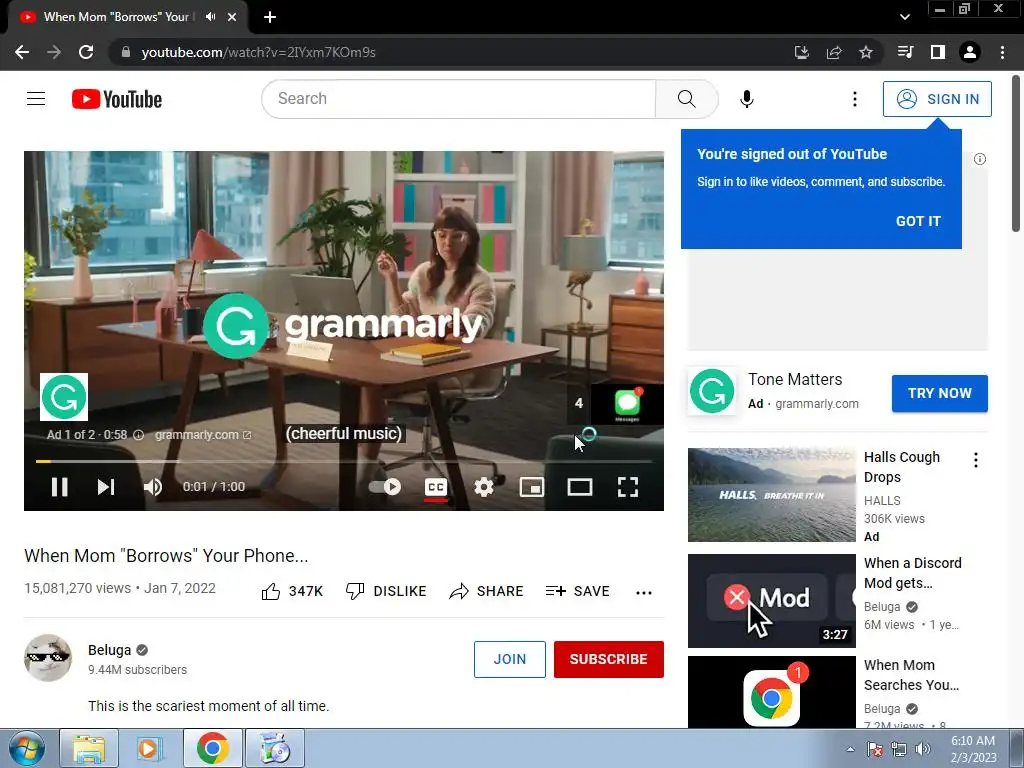
Task: Mute the video player volume
Action: point(153,487)
